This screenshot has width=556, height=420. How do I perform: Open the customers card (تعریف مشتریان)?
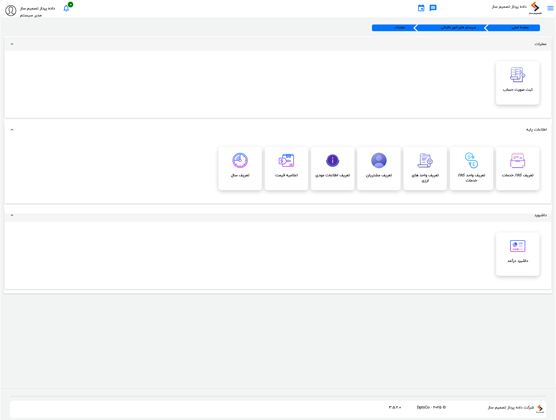pyautogui.click(x=379, y=168)
